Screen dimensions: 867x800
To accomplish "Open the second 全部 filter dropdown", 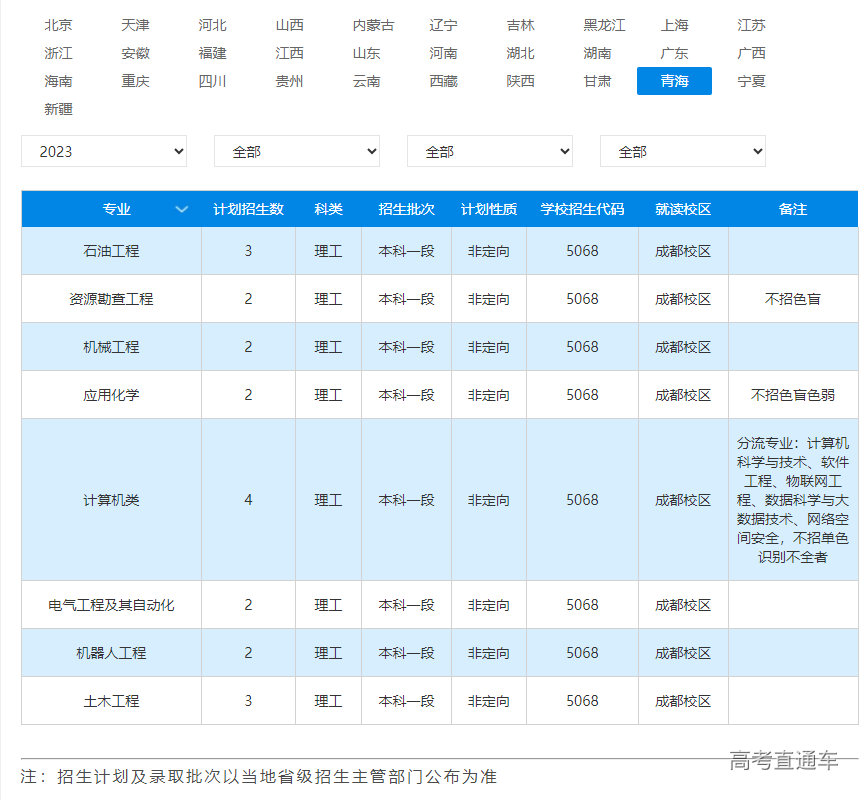I will 297,151.
